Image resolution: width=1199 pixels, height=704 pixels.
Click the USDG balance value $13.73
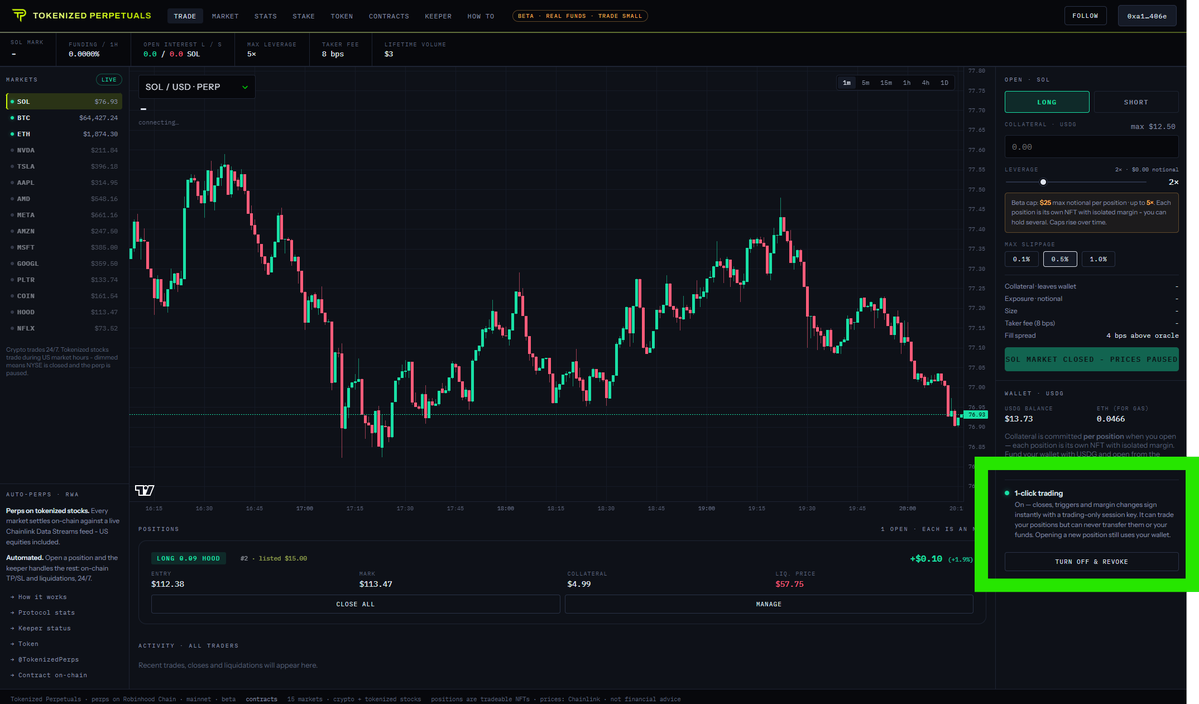tap(1019, 419)
